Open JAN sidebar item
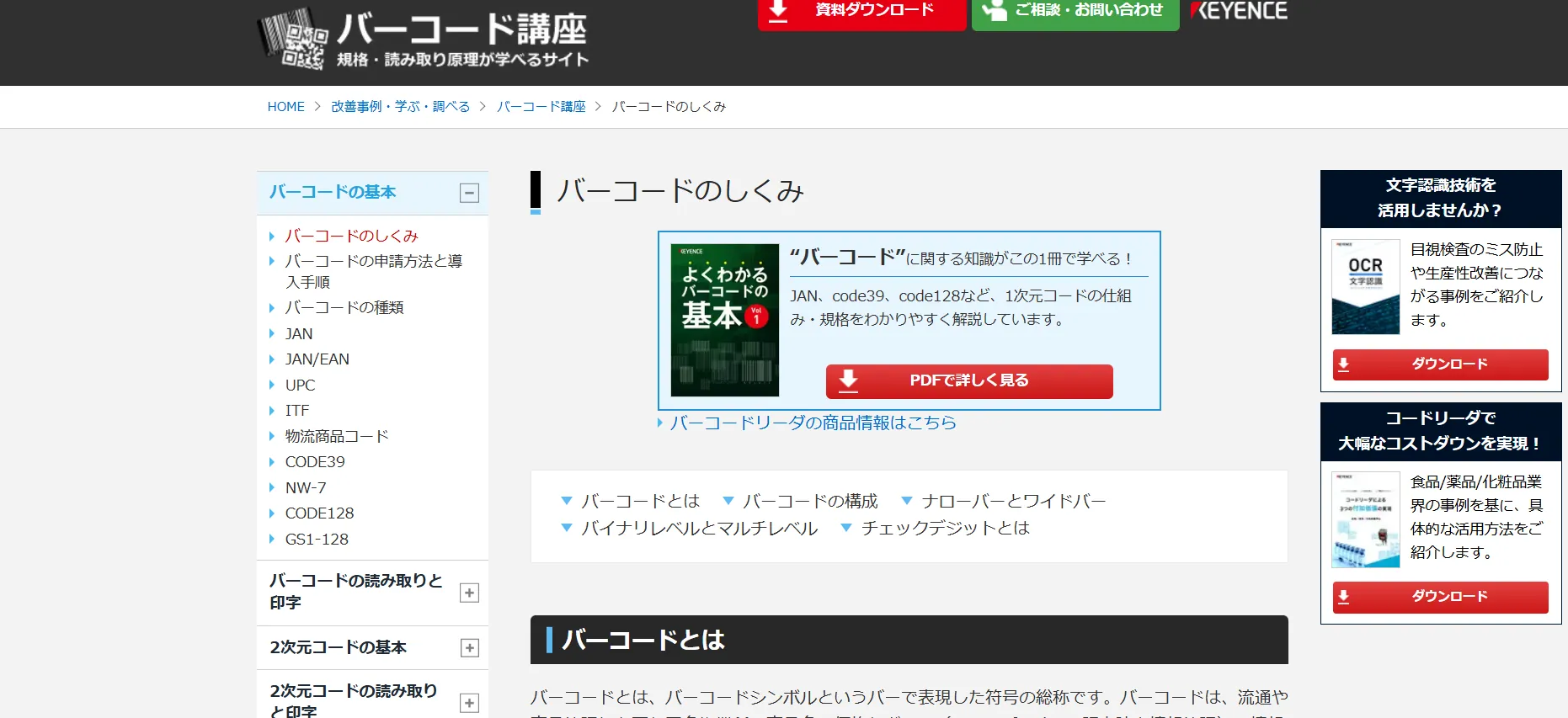The width and height of the screenshot is (1568, 718). pos(299,333)
